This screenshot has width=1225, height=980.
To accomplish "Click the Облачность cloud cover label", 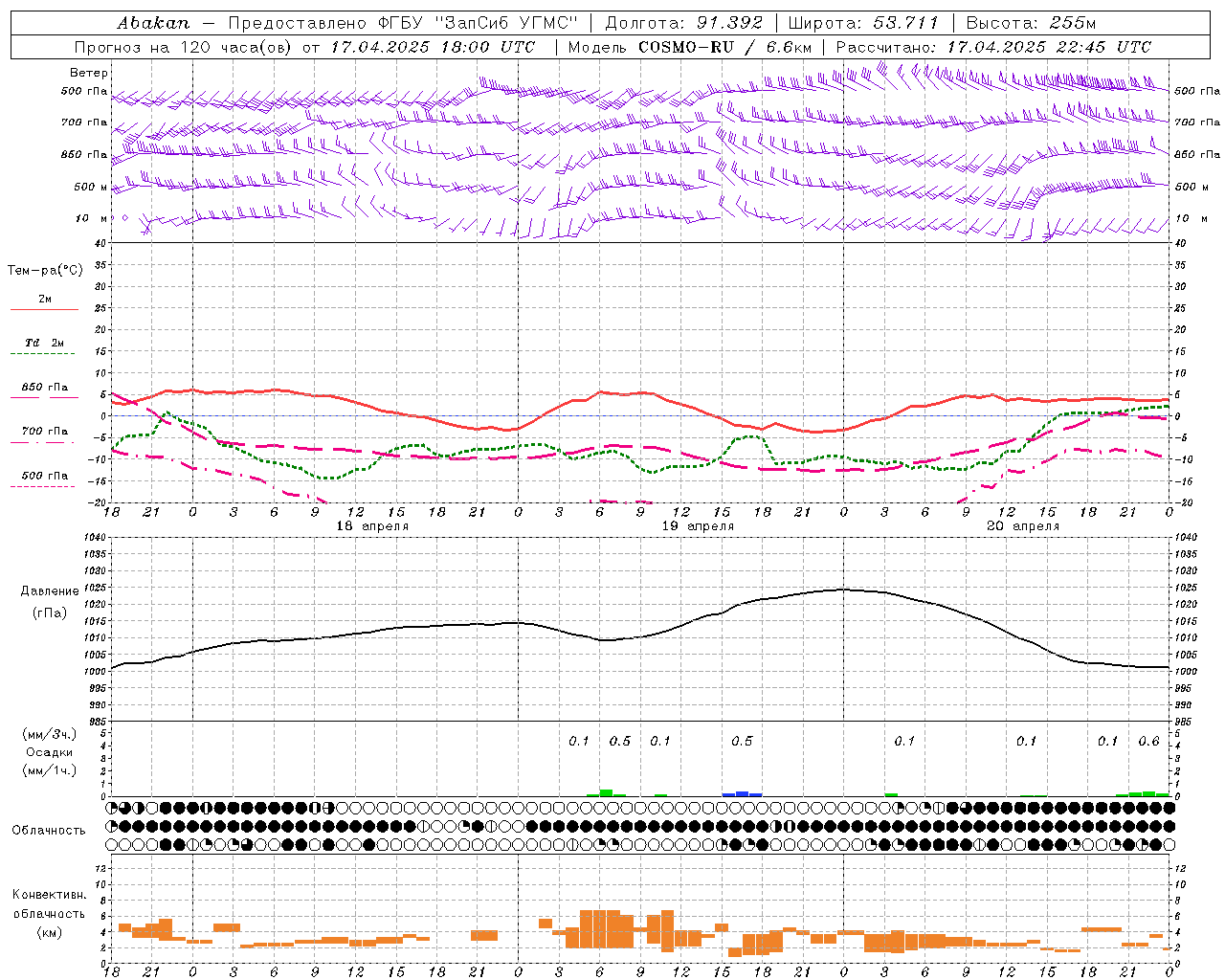I will [x=48, y=830].
